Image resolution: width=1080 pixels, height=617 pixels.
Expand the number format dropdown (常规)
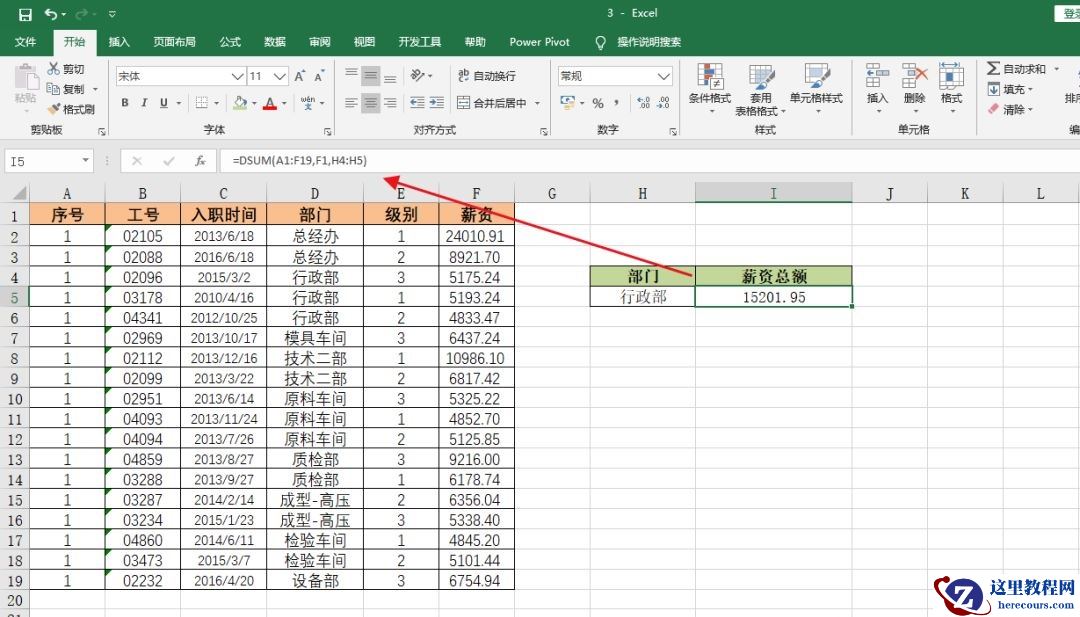pos(664,76)
